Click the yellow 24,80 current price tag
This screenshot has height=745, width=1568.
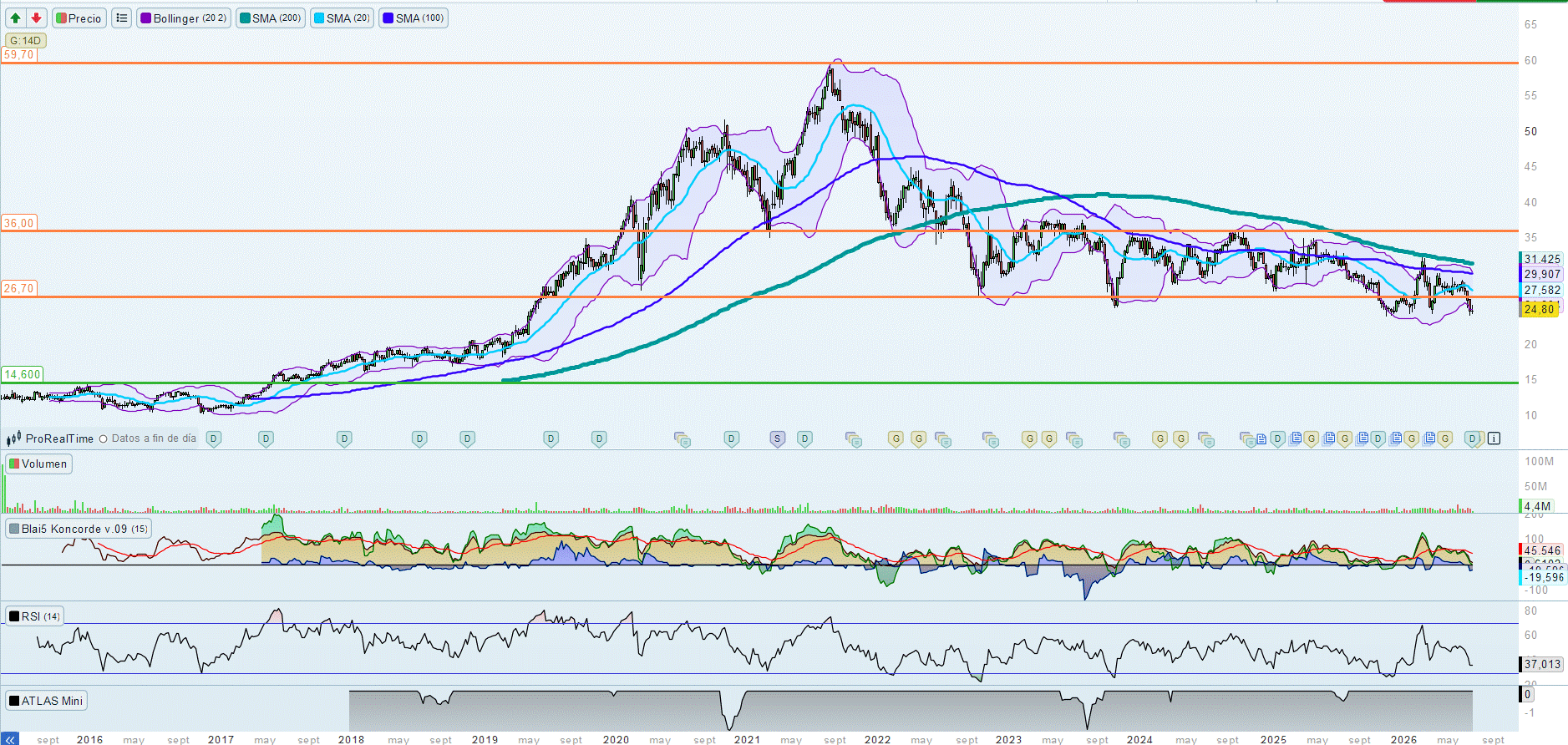(1539, 309)
